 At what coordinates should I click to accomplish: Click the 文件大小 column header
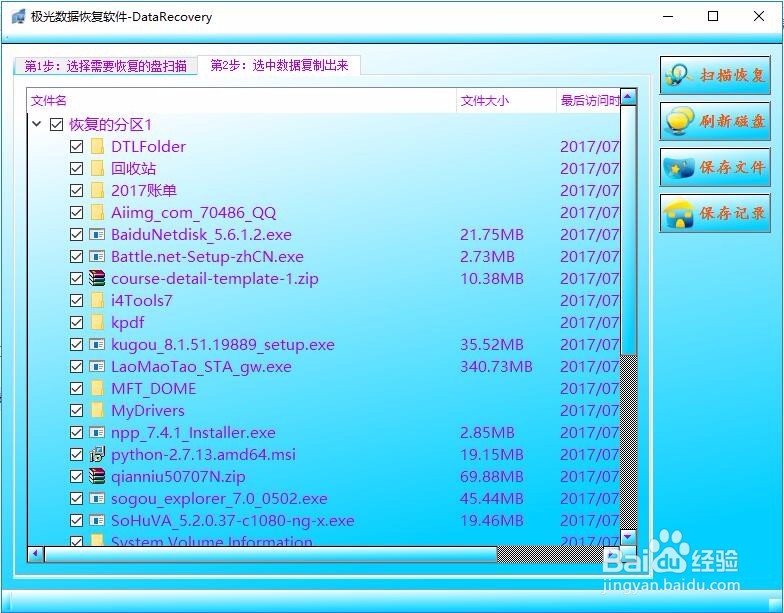[506, 100]
